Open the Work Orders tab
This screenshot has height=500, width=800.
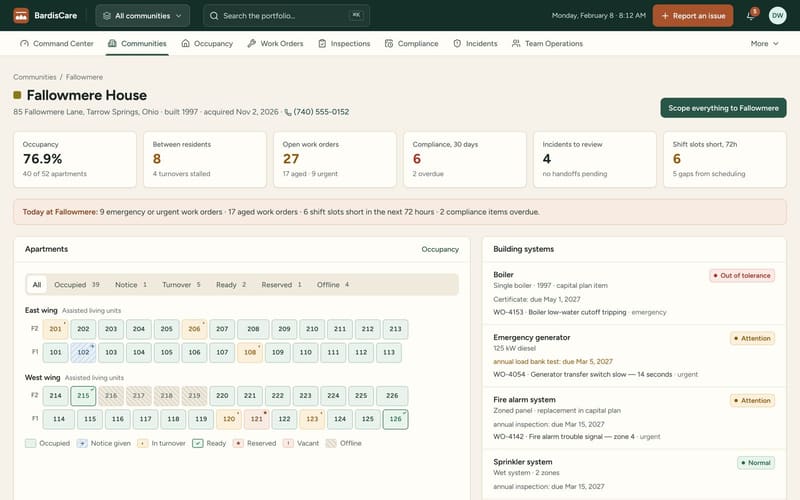pos(276,44)
